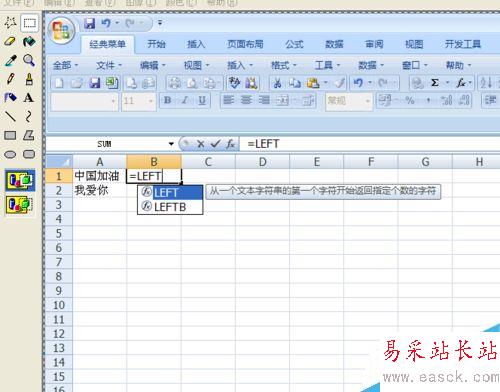
Task: Select the Pencil tool in Paint
Action: click(10, 79)
